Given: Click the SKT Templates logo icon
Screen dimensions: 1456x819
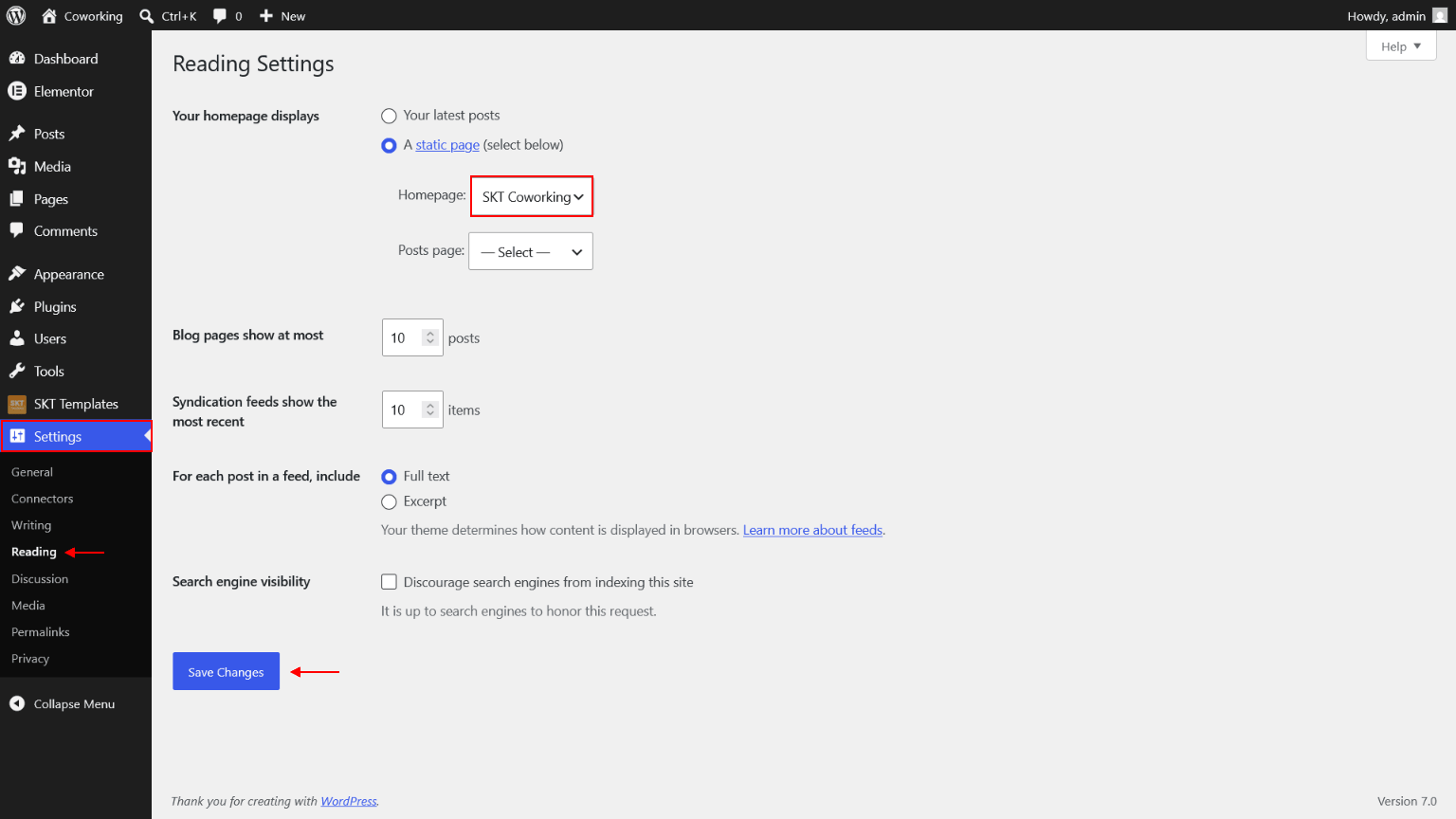Looking at the screenshot, I should tap(17, 404).
